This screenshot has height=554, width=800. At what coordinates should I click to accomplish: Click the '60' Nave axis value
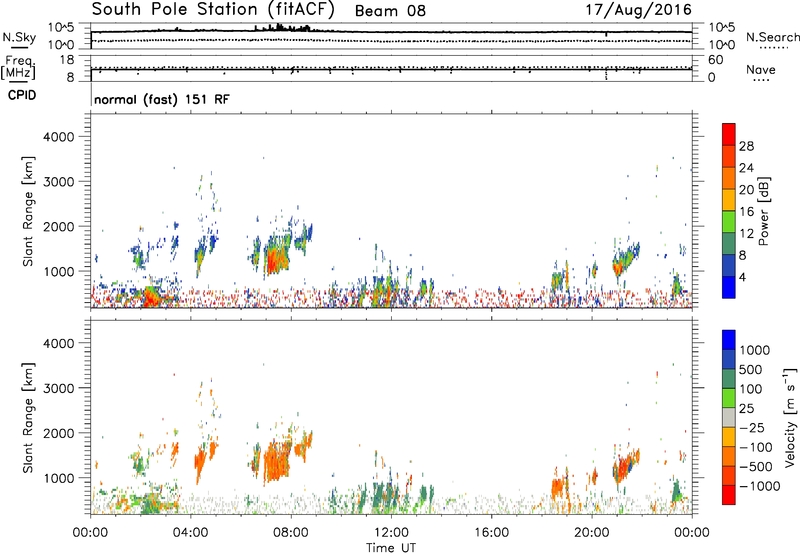pyautogui.click(x=715, y=60)
